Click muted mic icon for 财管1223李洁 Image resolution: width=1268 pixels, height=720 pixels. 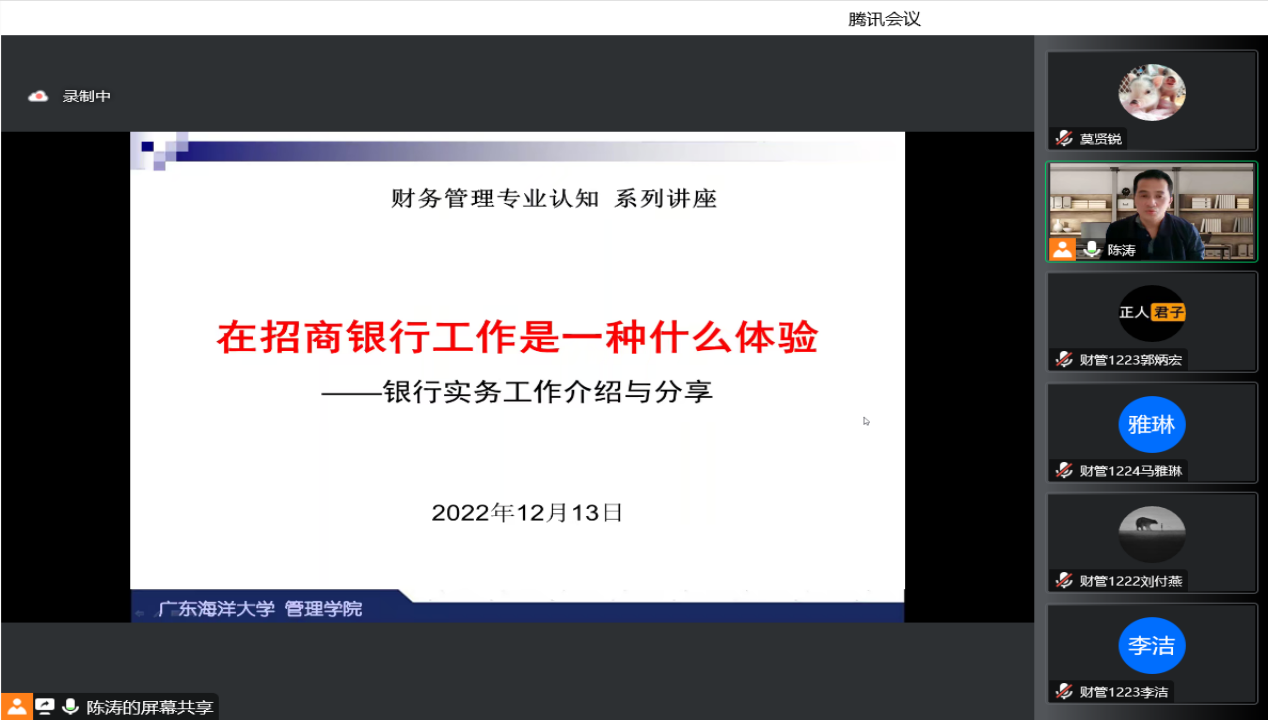[x=1064, y=692]
